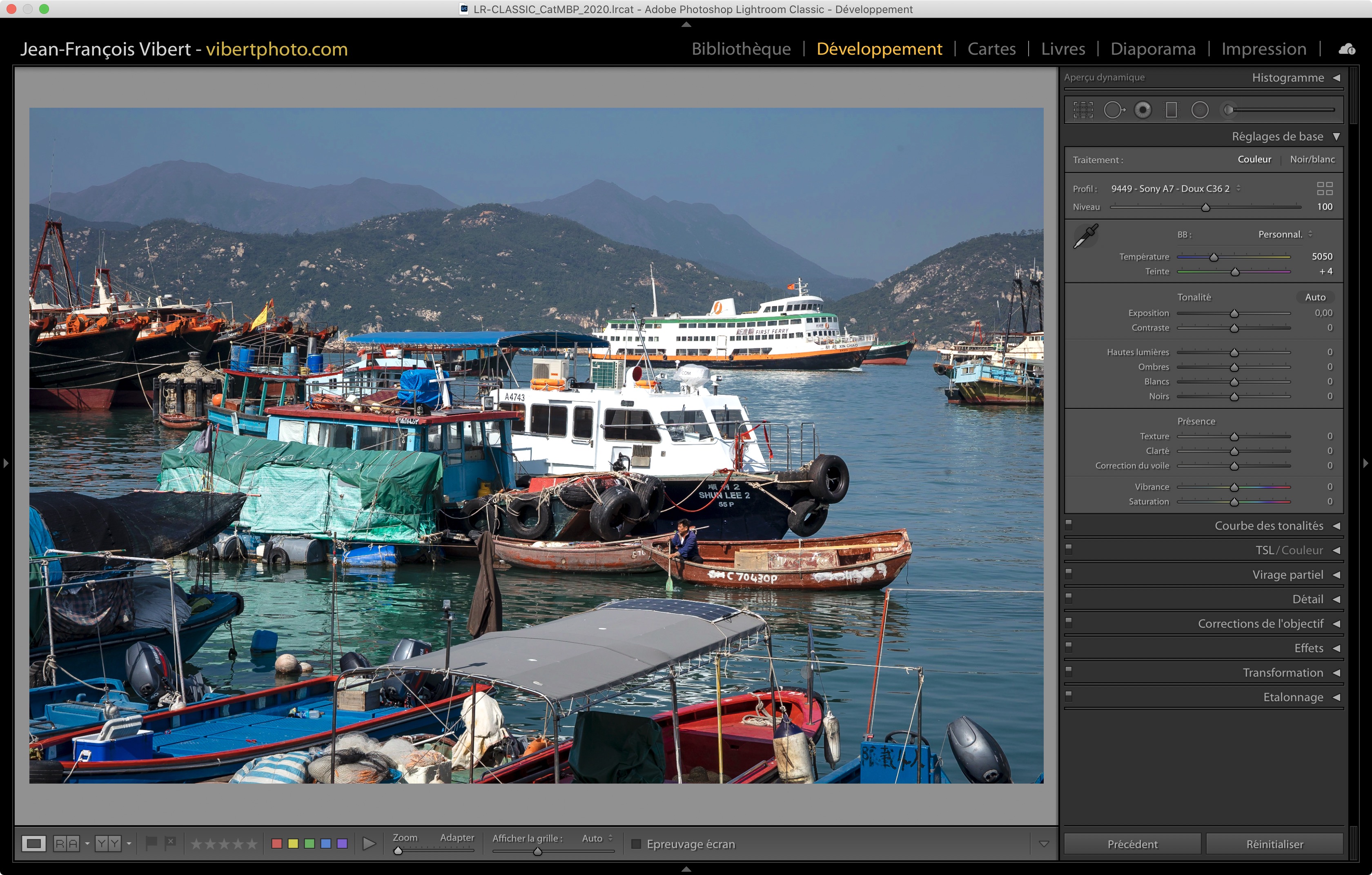Select the Red Eye Correction tool
Screen dimensions: 1372x875
point(1143,110)
